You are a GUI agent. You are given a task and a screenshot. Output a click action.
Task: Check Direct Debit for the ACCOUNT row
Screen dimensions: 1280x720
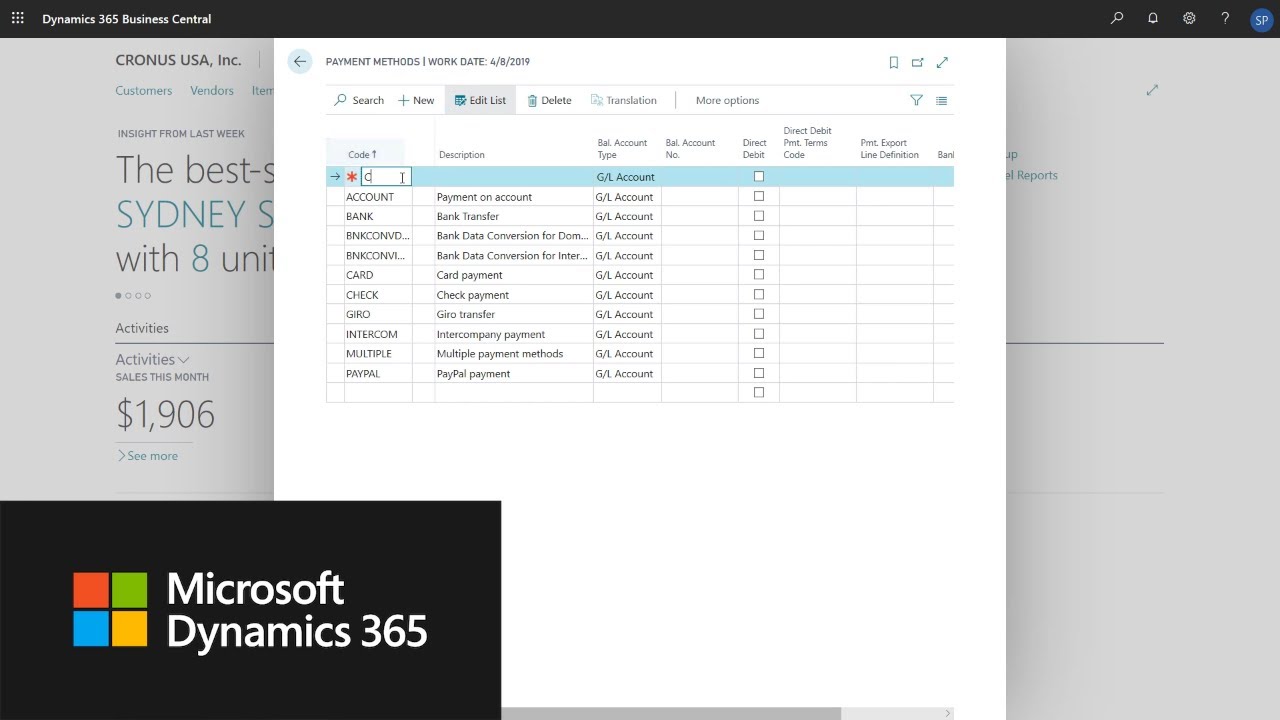point(758,197)
